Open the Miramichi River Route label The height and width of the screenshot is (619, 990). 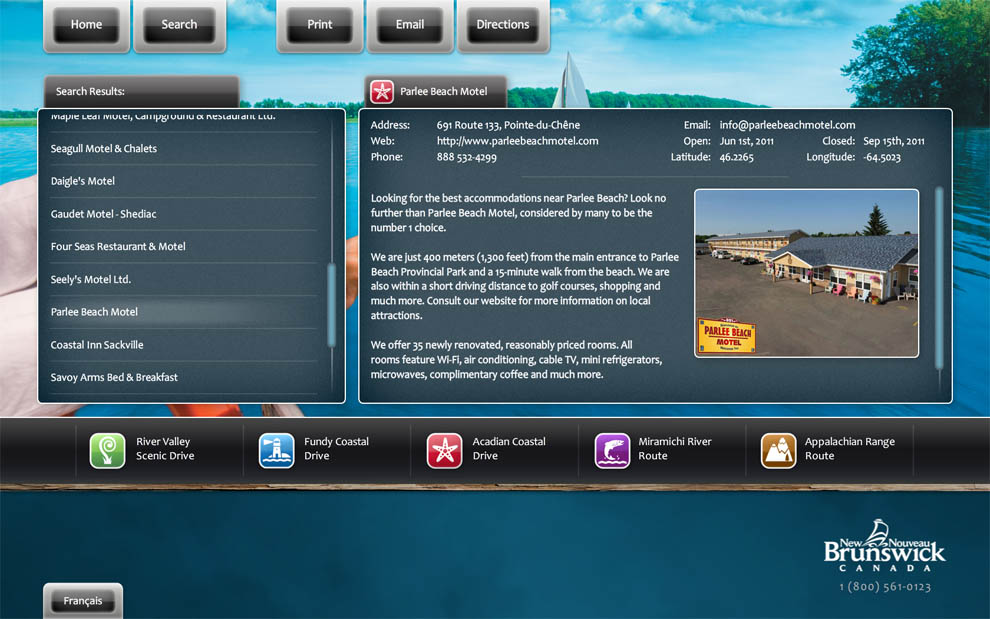coord(675,448)
